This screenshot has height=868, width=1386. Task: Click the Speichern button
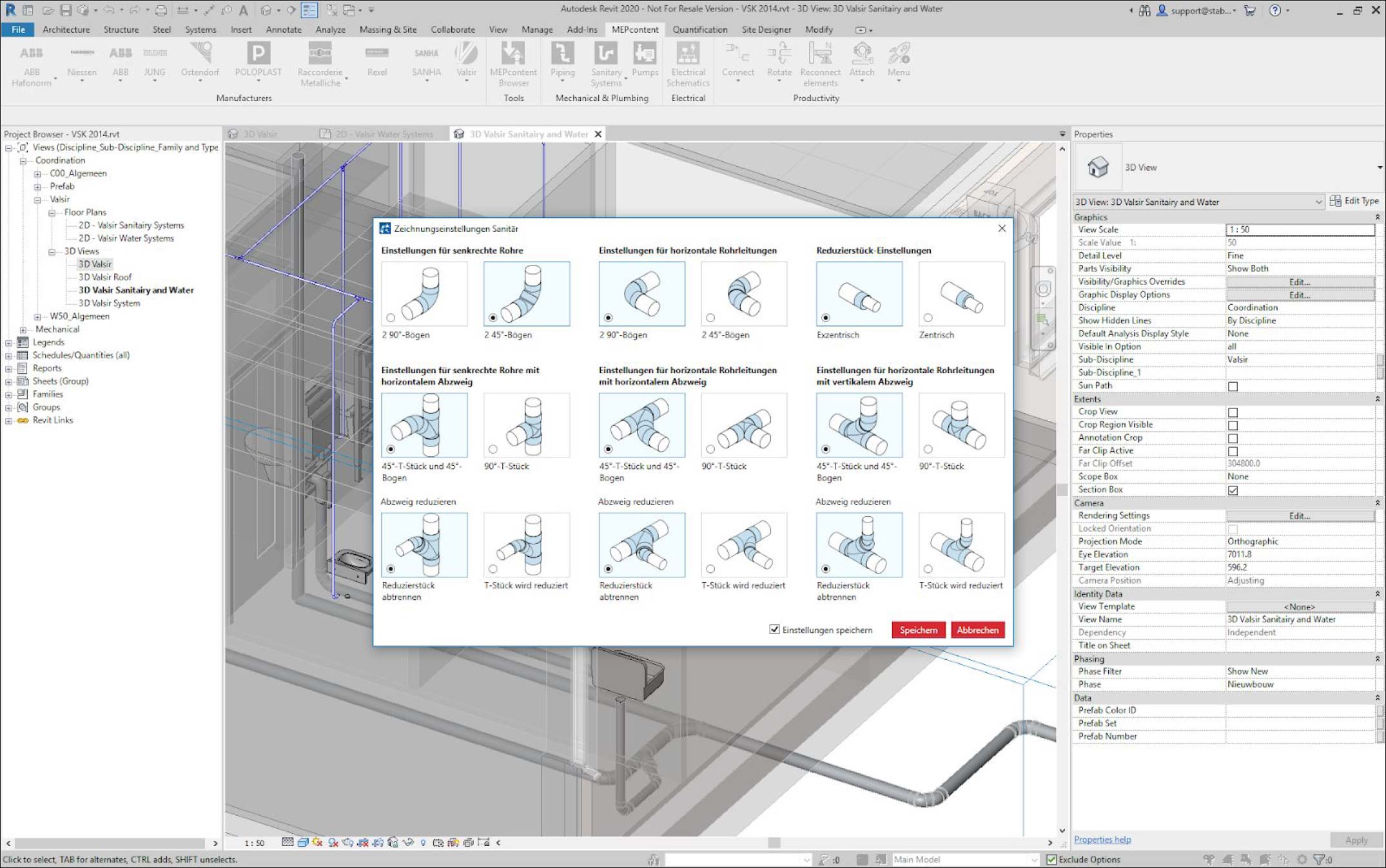coord(918,630)
